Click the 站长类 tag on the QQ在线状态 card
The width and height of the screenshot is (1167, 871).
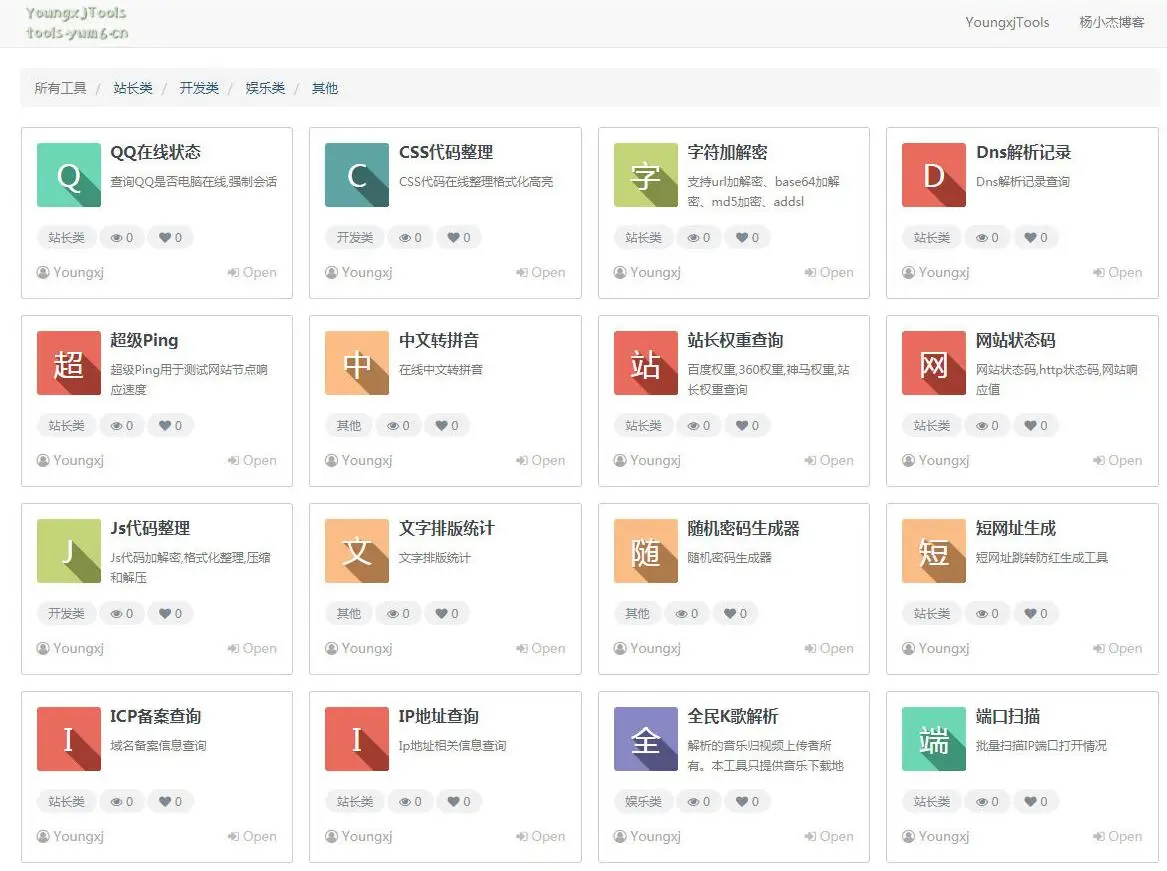[x=66, y=237]
